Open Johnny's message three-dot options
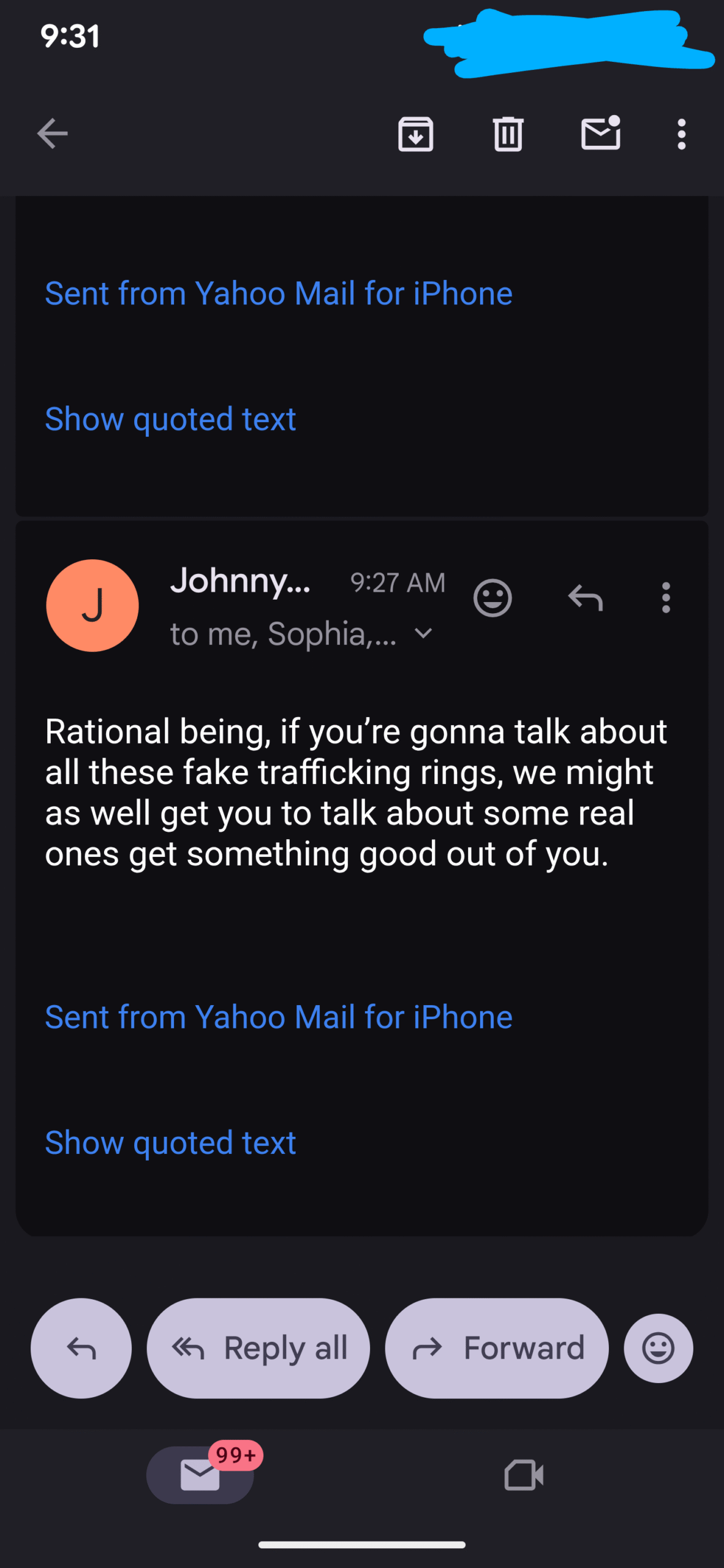The image size is (724, 1568). click(x=666, y=597)
